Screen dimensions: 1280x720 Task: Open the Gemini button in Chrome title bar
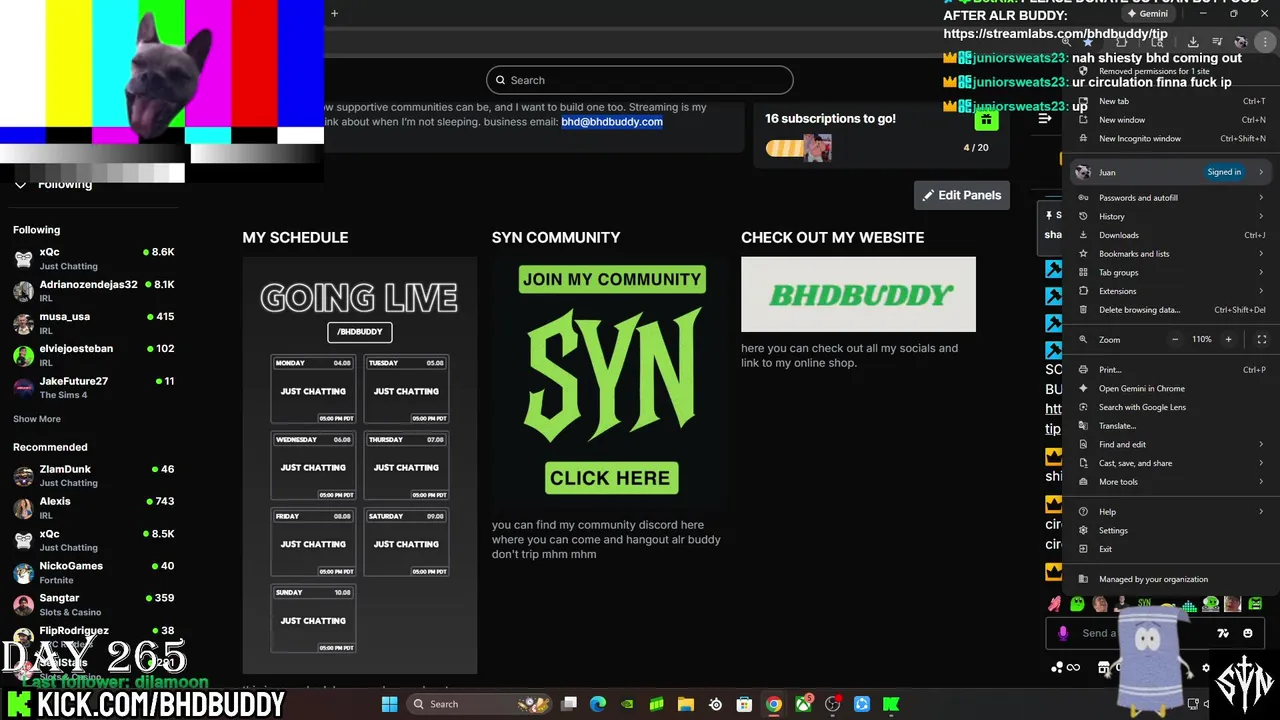pyautogui.click(x=1148, y=14)
